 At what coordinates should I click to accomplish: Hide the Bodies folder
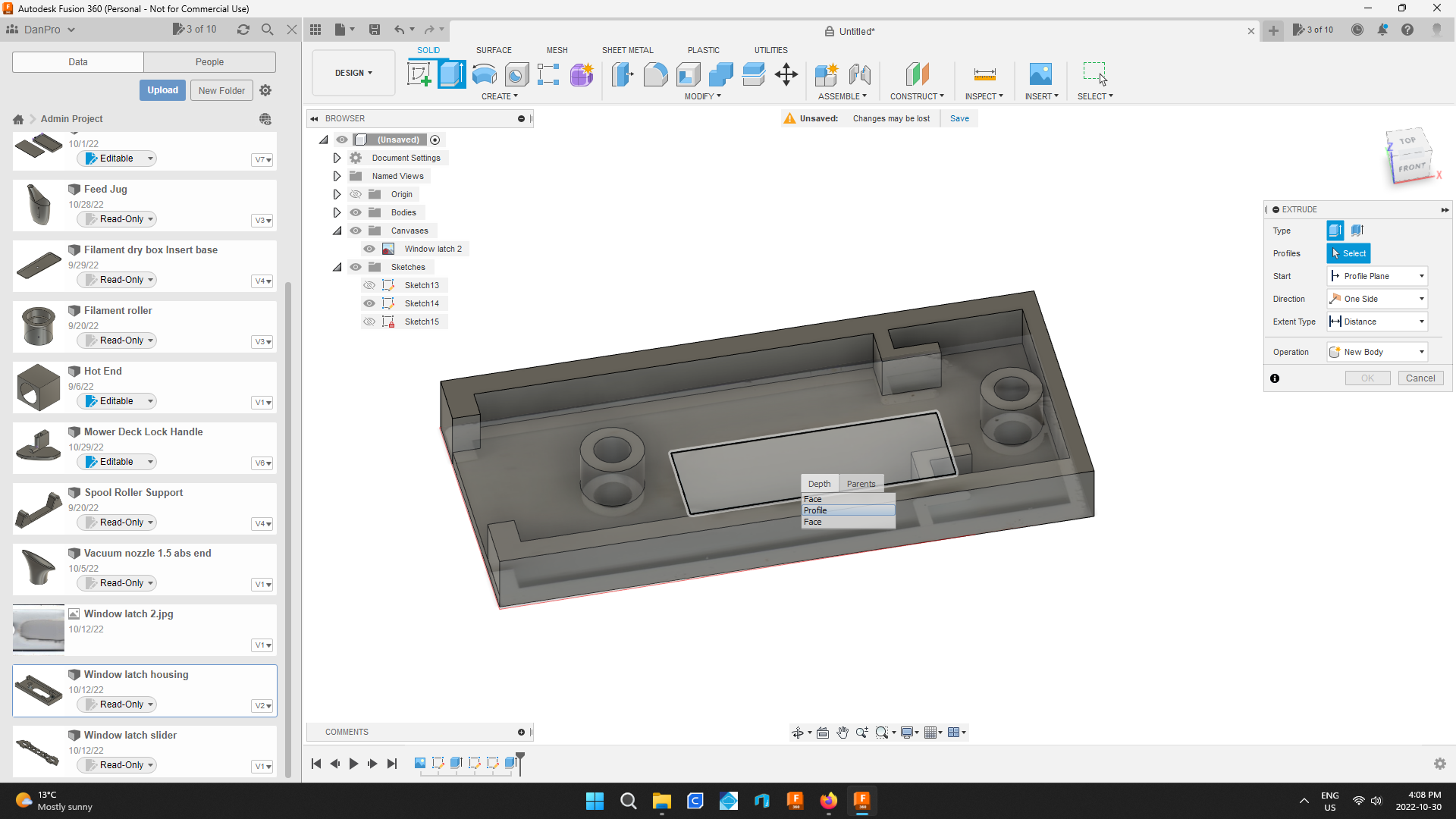coord(355,212)
